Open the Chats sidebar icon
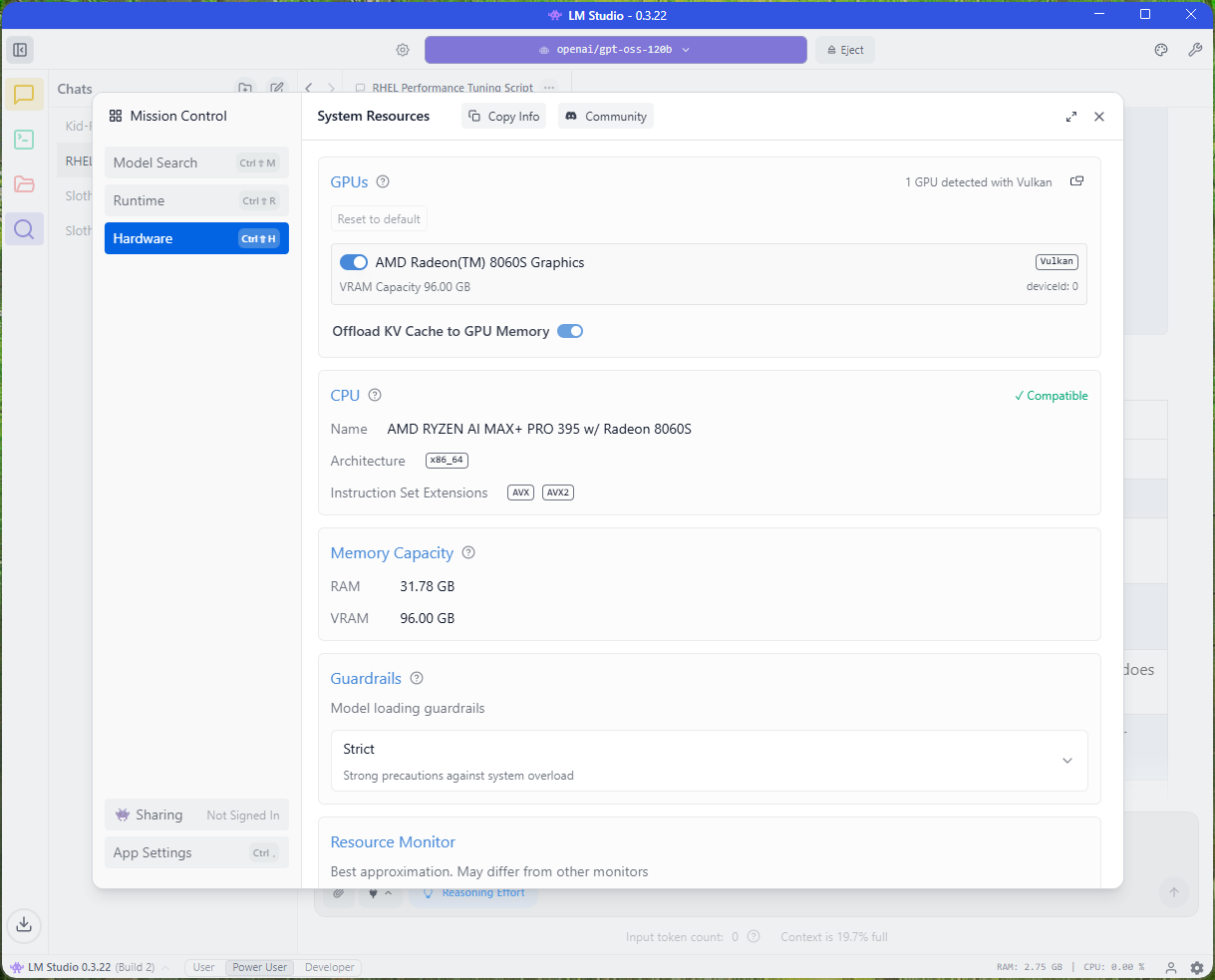Viewport: 1215px width, 980px height. tap(24, 95)
